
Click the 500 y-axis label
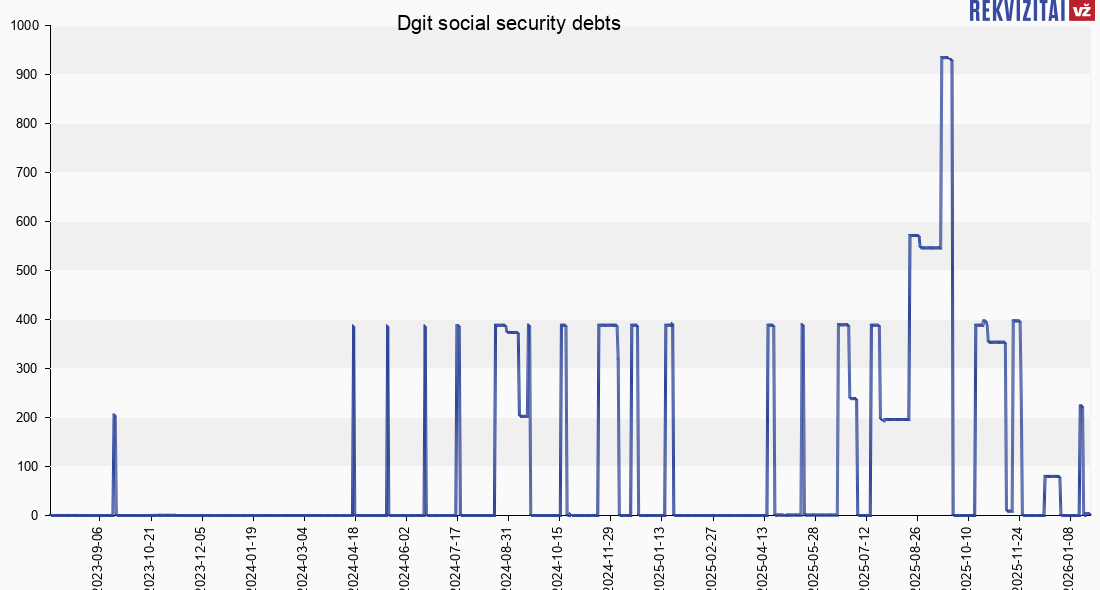[26, 271]
